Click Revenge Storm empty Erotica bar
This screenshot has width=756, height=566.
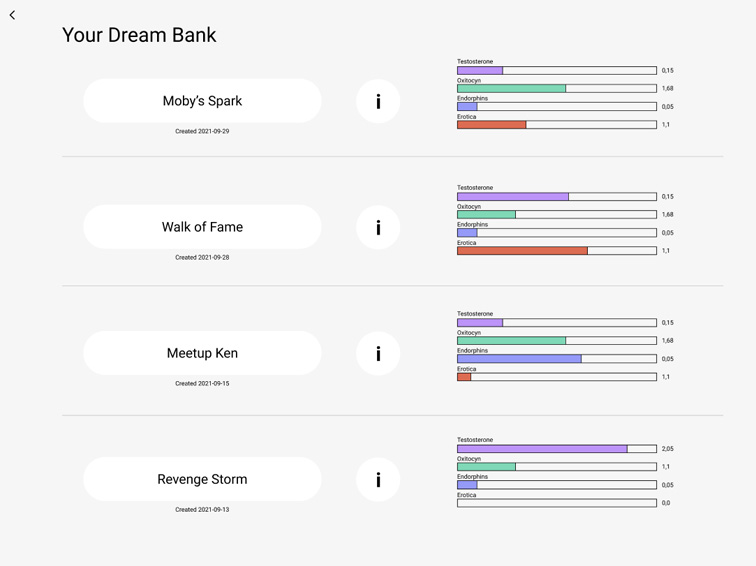coord(556,503)
